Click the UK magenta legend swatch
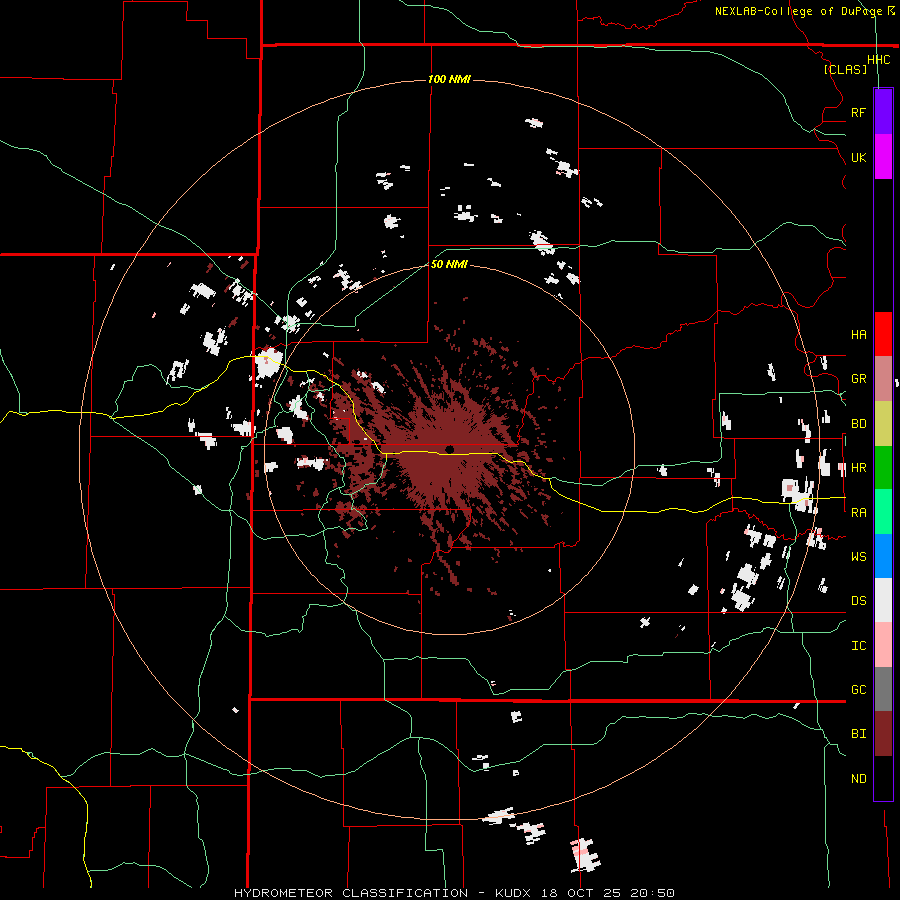Screen dimensions: 900x900 tap(883, 157)
